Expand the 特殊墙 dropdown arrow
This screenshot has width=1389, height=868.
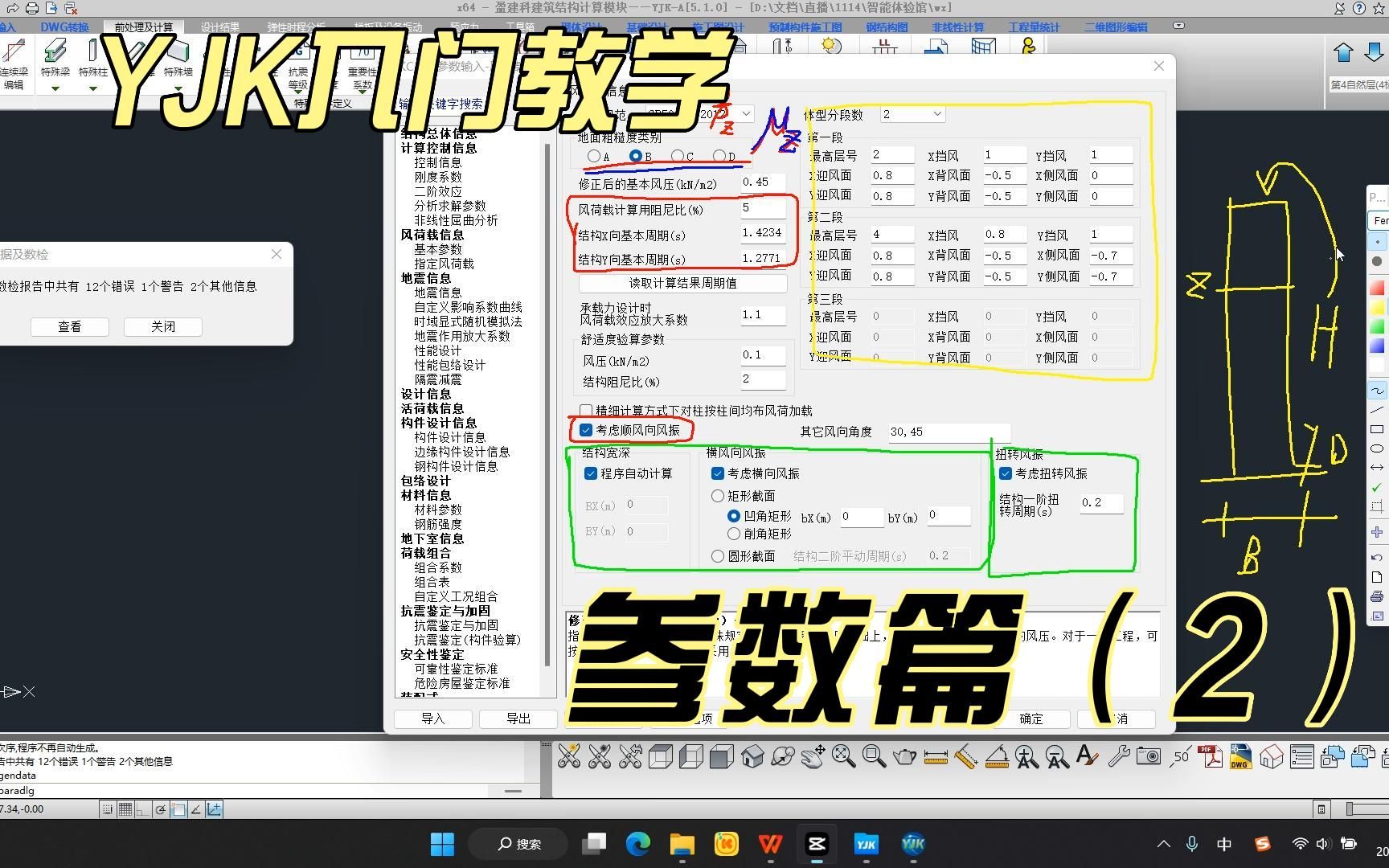coord(178,88)
